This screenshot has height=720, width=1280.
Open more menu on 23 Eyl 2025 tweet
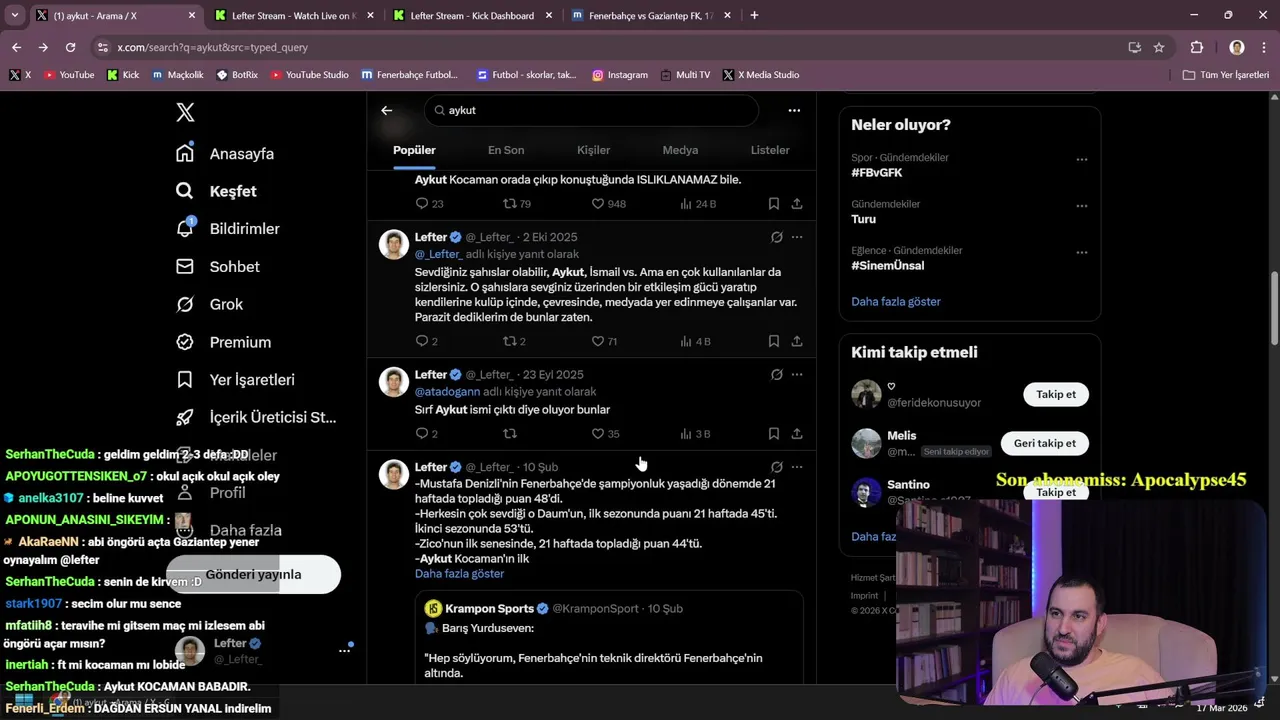tap(797, 375)
